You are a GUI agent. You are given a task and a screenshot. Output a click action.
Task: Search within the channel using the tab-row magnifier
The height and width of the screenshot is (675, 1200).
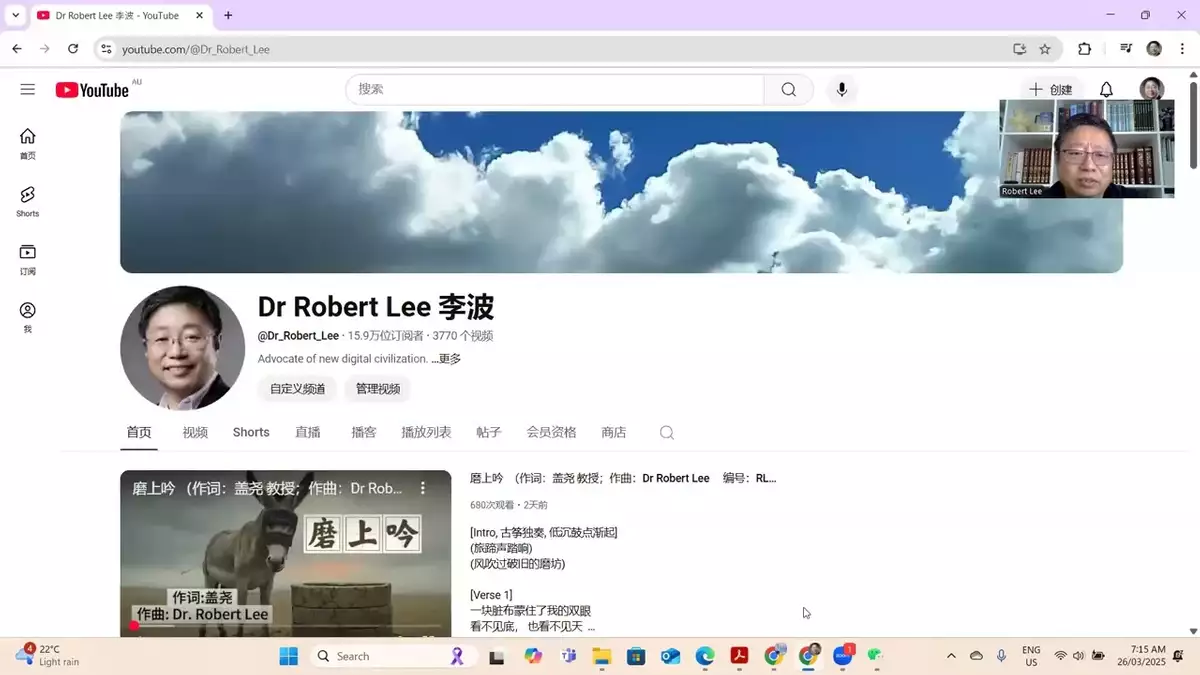pos(667,433)
